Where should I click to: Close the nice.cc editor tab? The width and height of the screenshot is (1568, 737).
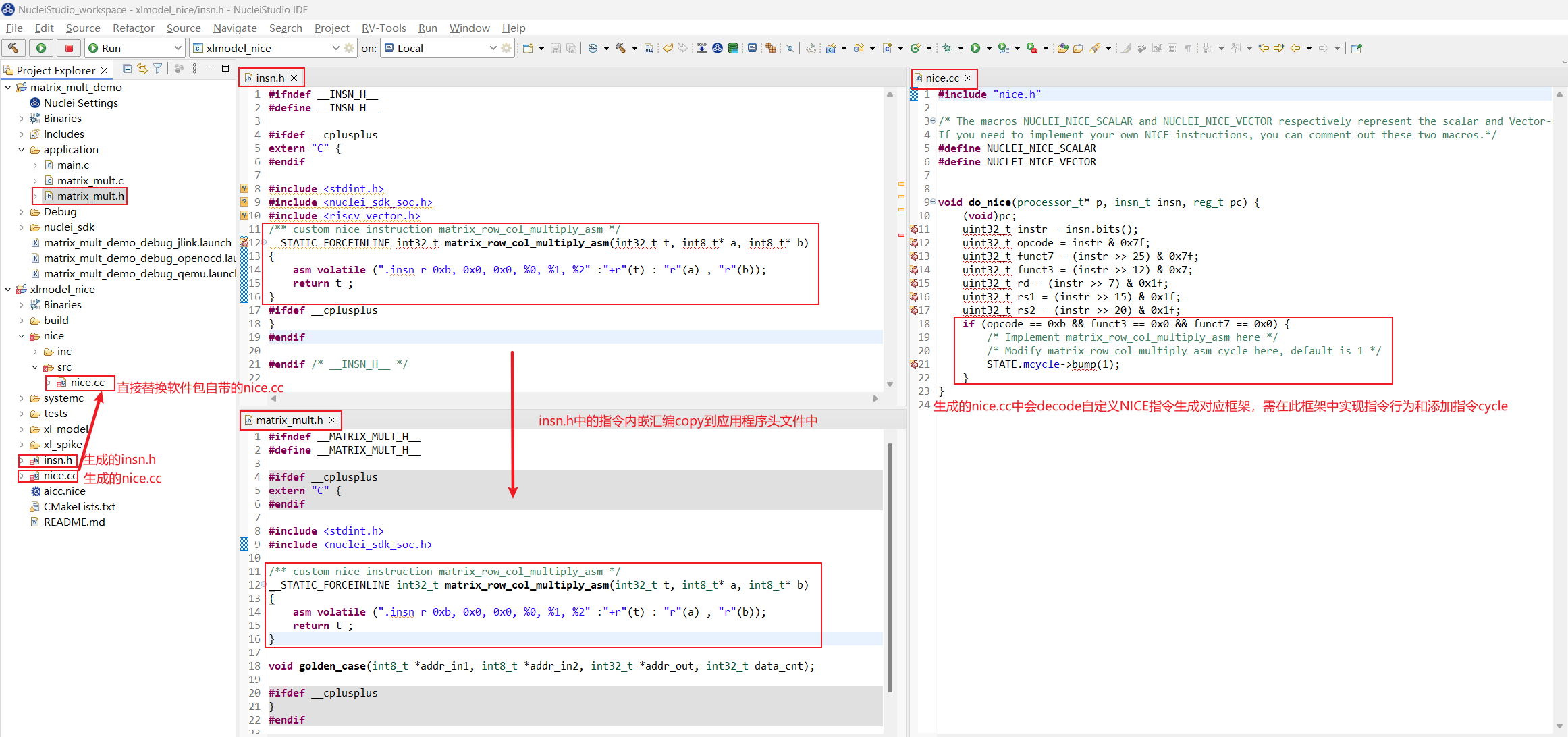[968, 78]
